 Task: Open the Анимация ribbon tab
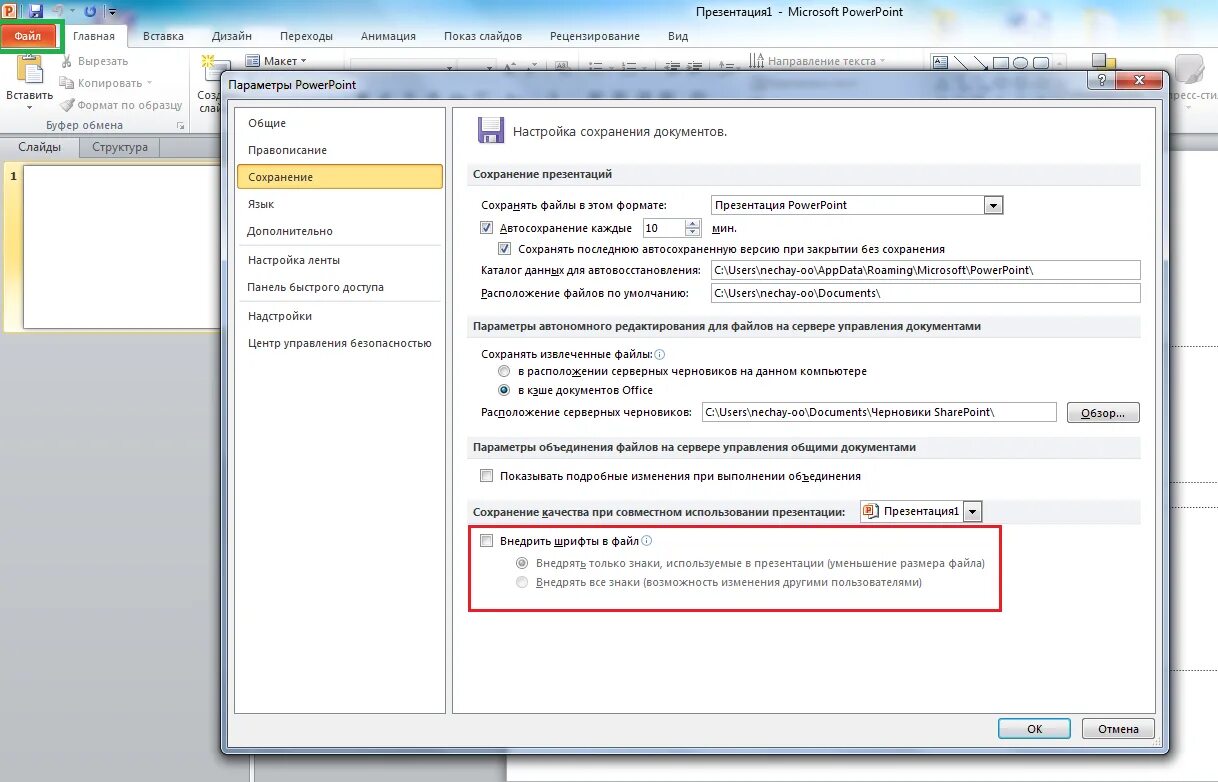click(389, 36)
